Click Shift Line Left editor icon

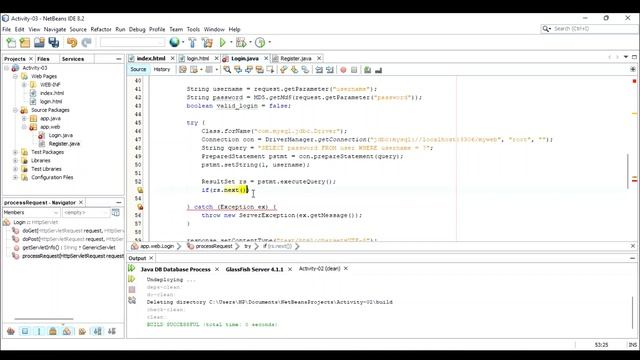(319, 70)
